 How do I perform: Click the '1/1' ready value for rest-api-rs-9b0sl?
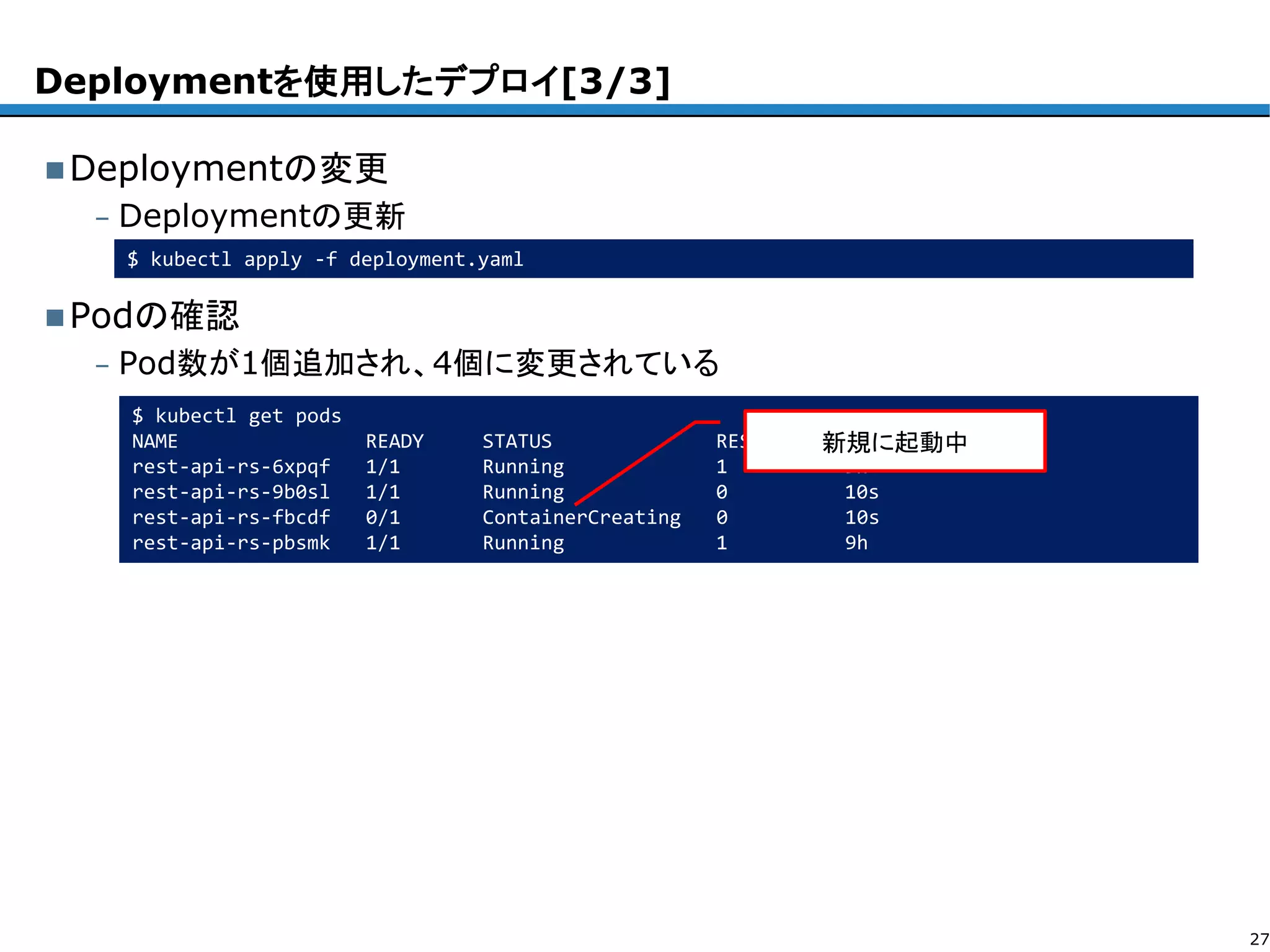[383, 492]
